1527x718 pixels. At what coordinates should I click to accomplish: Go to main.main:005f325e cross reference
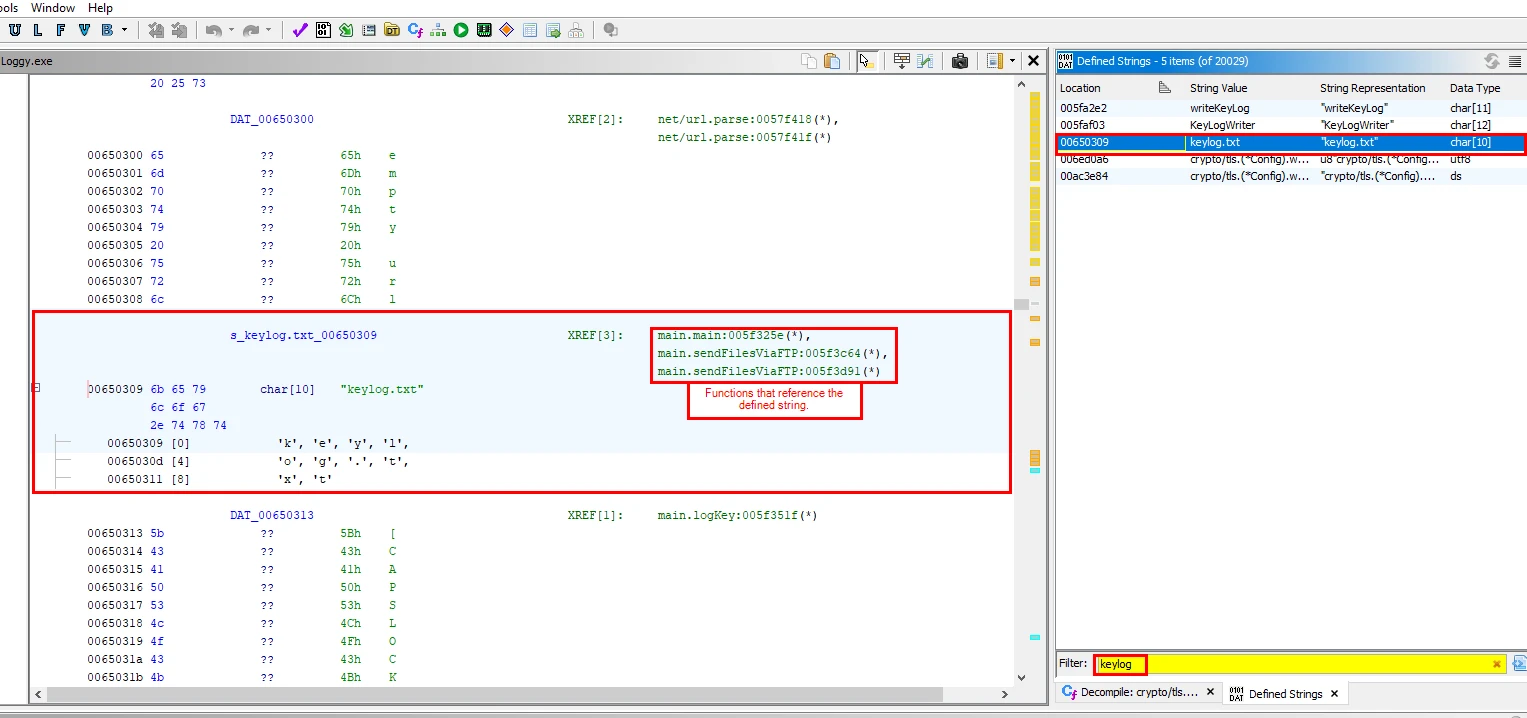click(734, 335)
